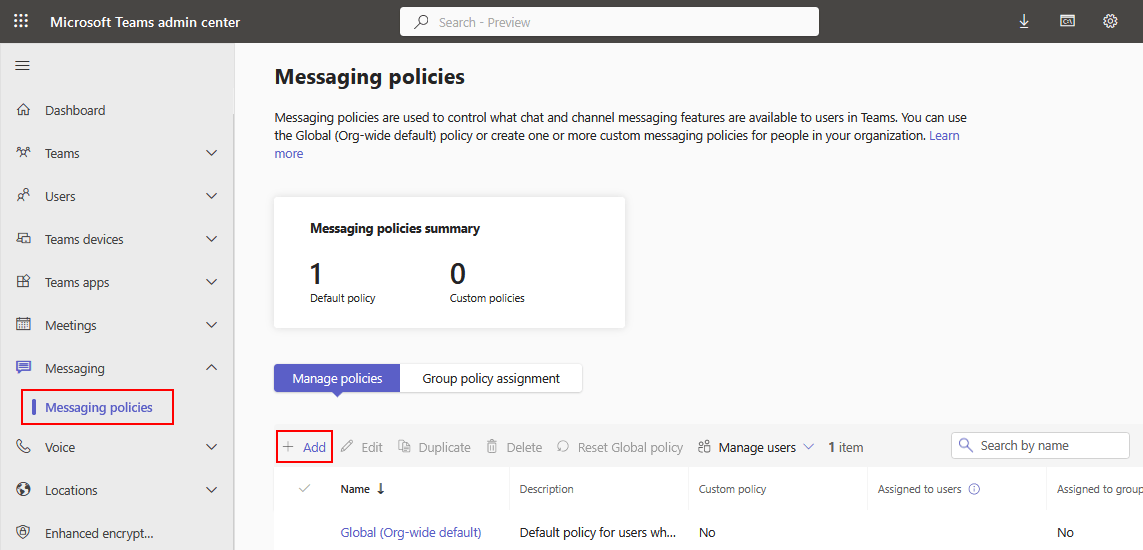Click the Meetings calendar icon
The width and height of the screenshot is (1143, 550).
point(23,325)
